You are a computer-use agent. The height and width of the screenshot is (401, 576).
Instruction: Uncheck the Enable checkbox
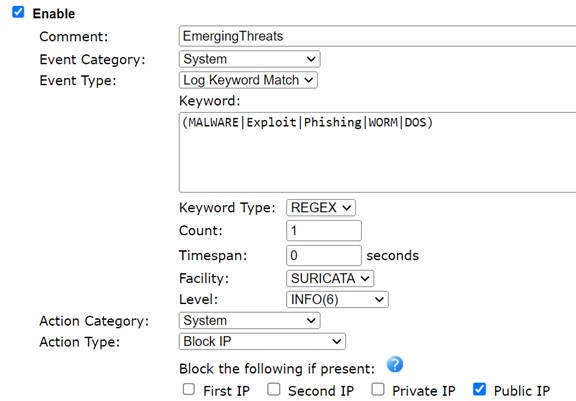[18, 12]
